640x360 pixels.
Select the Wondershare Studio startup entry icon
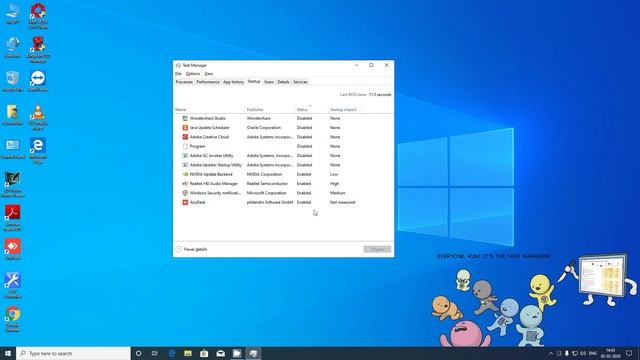[x=185, y=118]
